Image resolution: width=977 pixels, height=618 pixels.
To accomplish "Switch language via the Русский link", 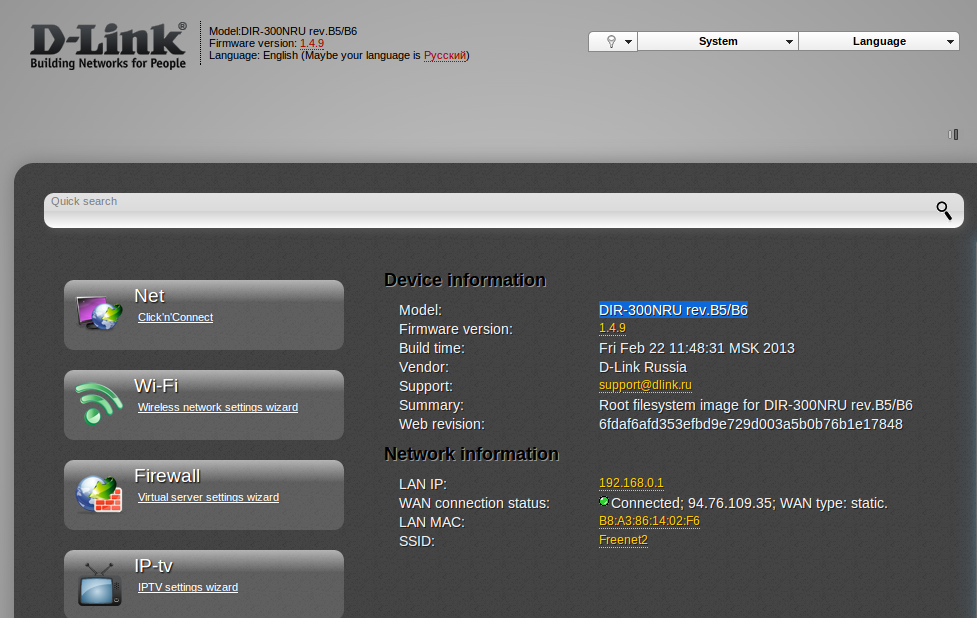I will pyautogui.click(x=445, y=56).
